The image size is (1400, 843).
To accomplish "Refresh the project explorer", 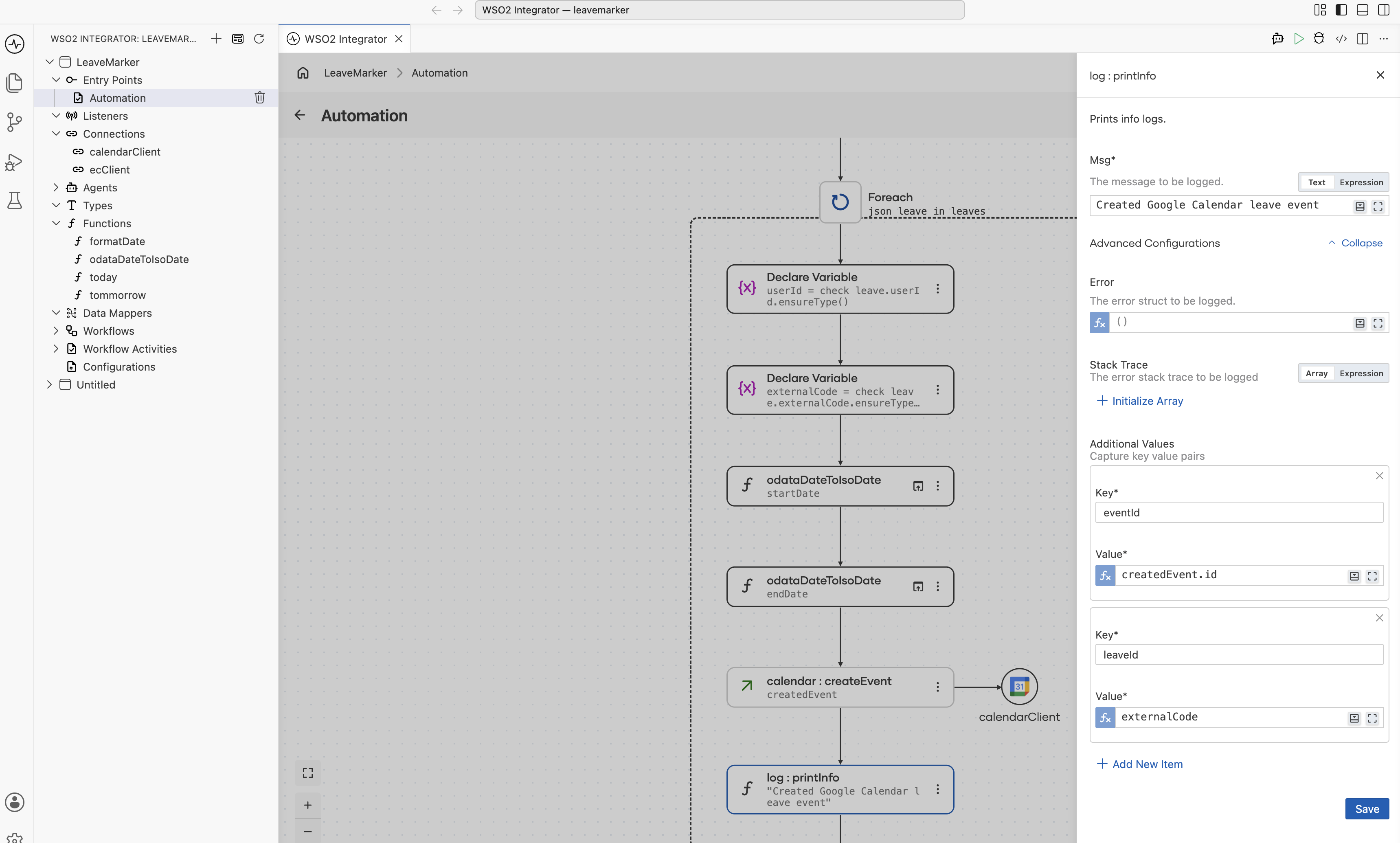I will pyautogui.click(x=259, y=39).
